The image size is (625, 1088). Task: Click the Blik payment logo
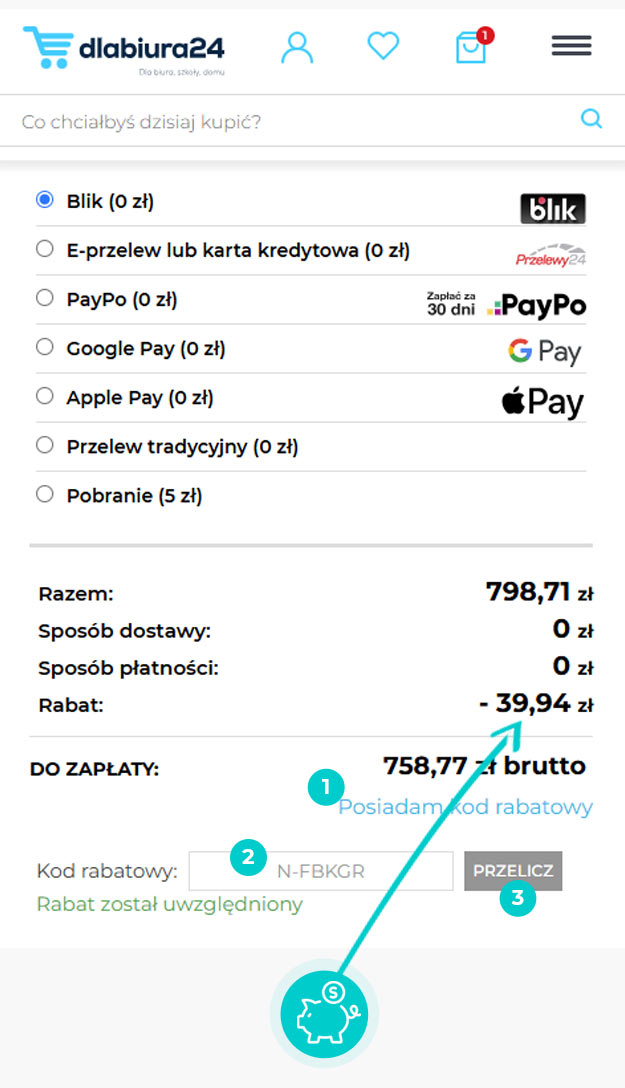click(x=553, y=208)
